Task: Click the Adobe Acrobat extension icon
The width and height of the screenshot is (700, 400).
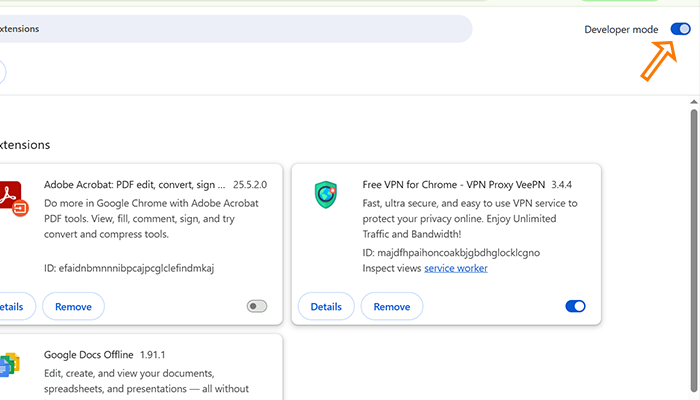Action: 13,198
